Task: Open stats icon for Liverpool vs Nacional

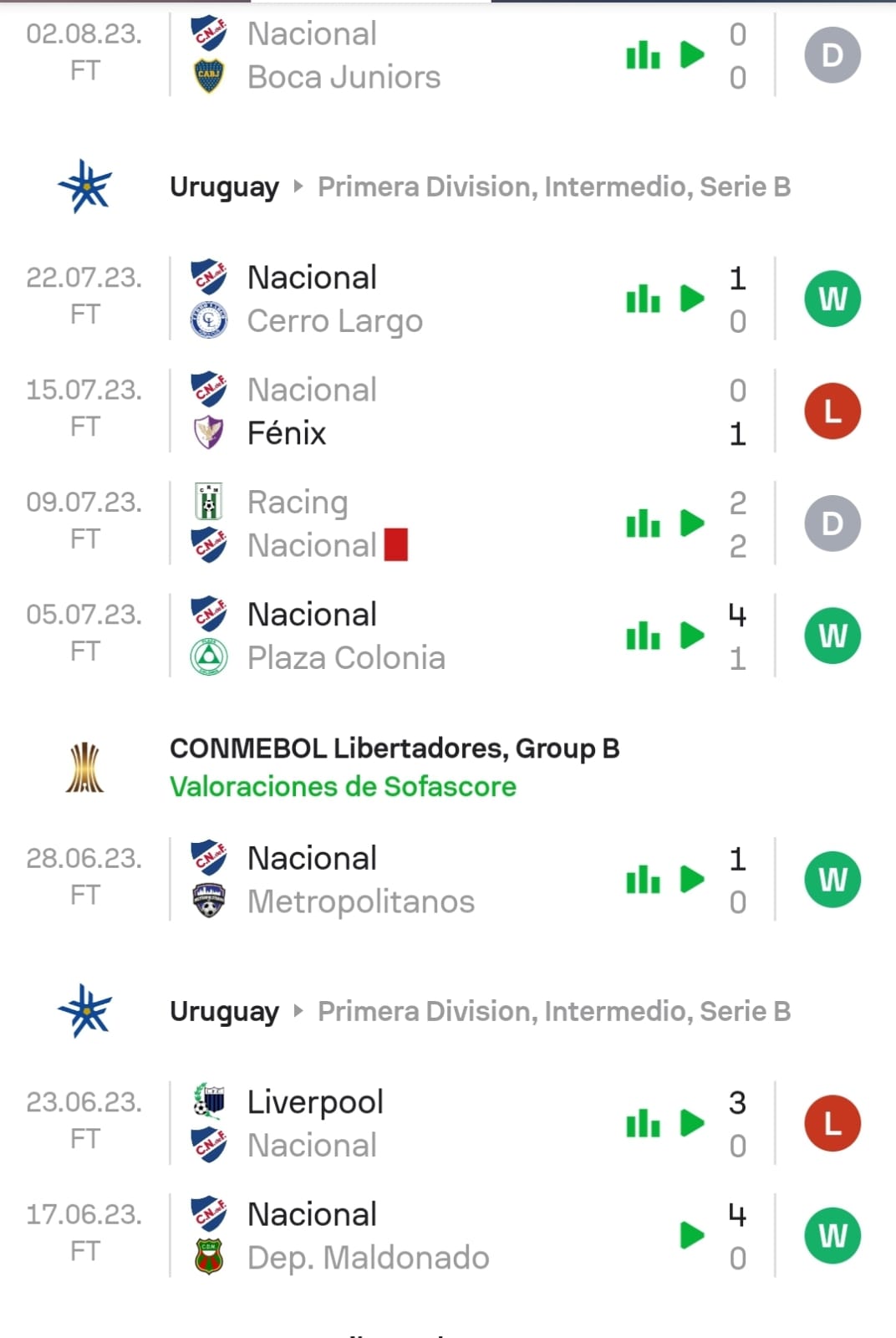Action: [x=643, y=1123]
